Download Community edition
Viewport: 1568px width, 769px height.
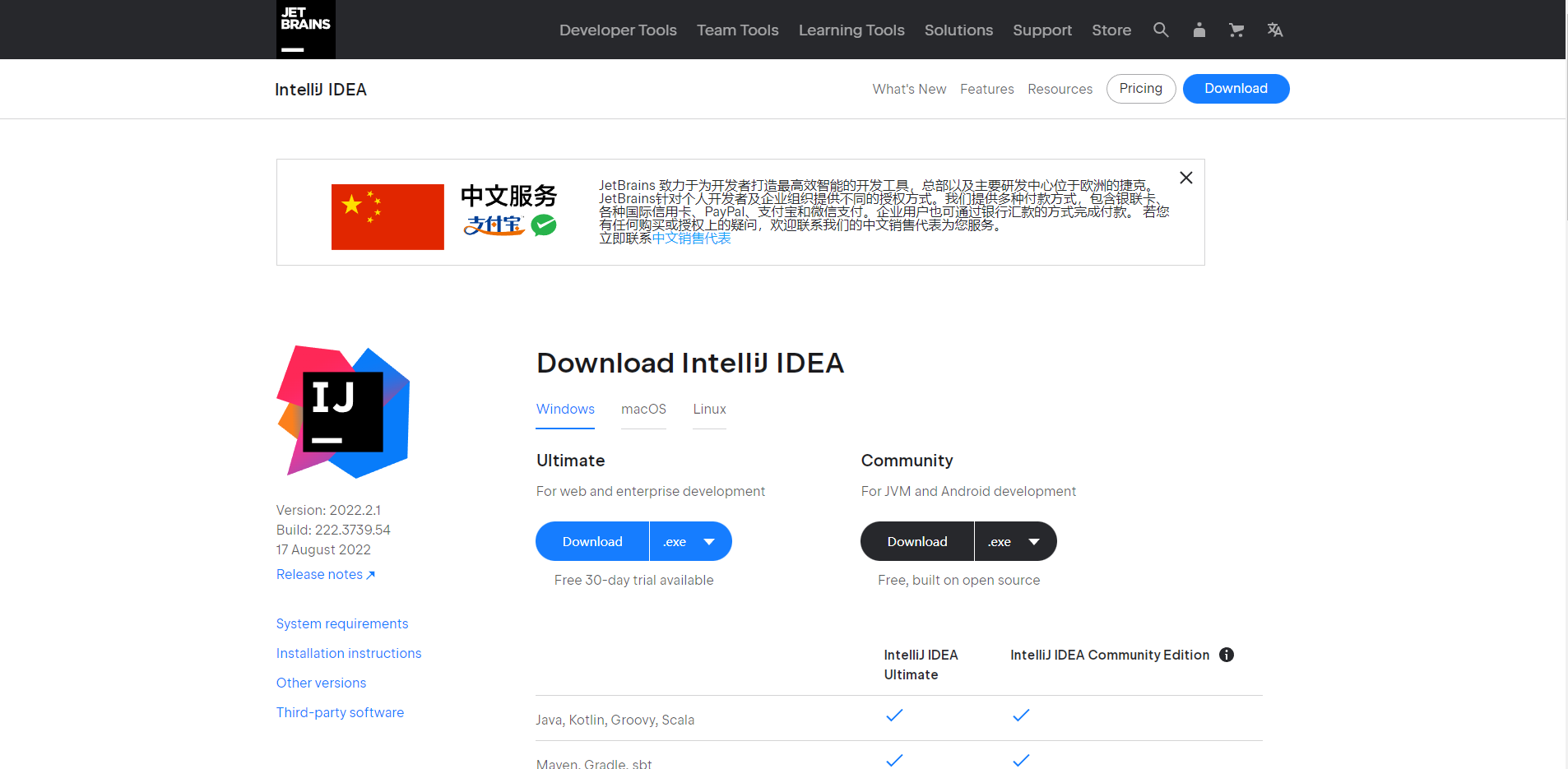(917, 541)
